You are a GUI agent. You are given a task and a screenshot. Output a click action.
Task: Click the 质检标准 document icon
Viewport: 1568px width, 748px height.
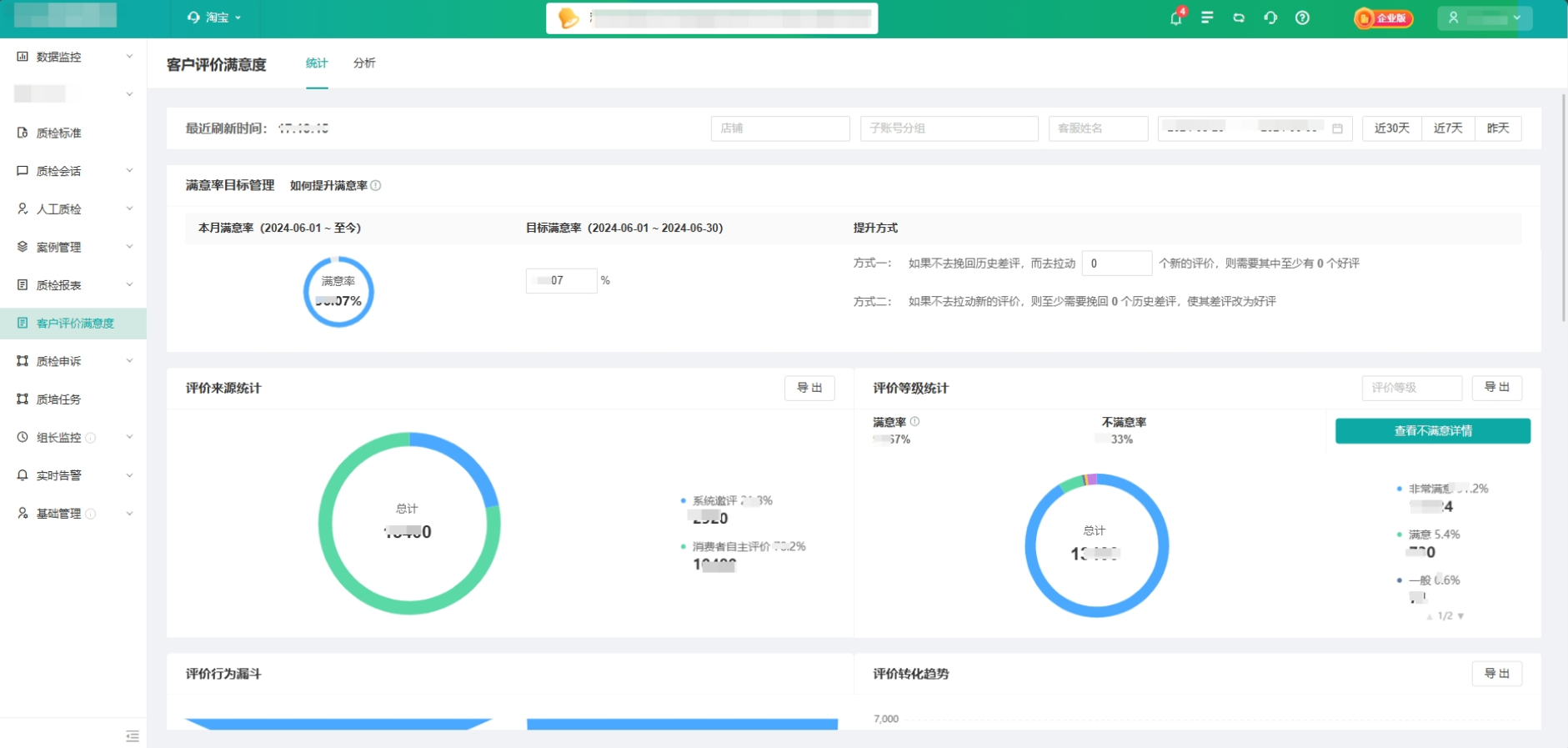(23, 133)
